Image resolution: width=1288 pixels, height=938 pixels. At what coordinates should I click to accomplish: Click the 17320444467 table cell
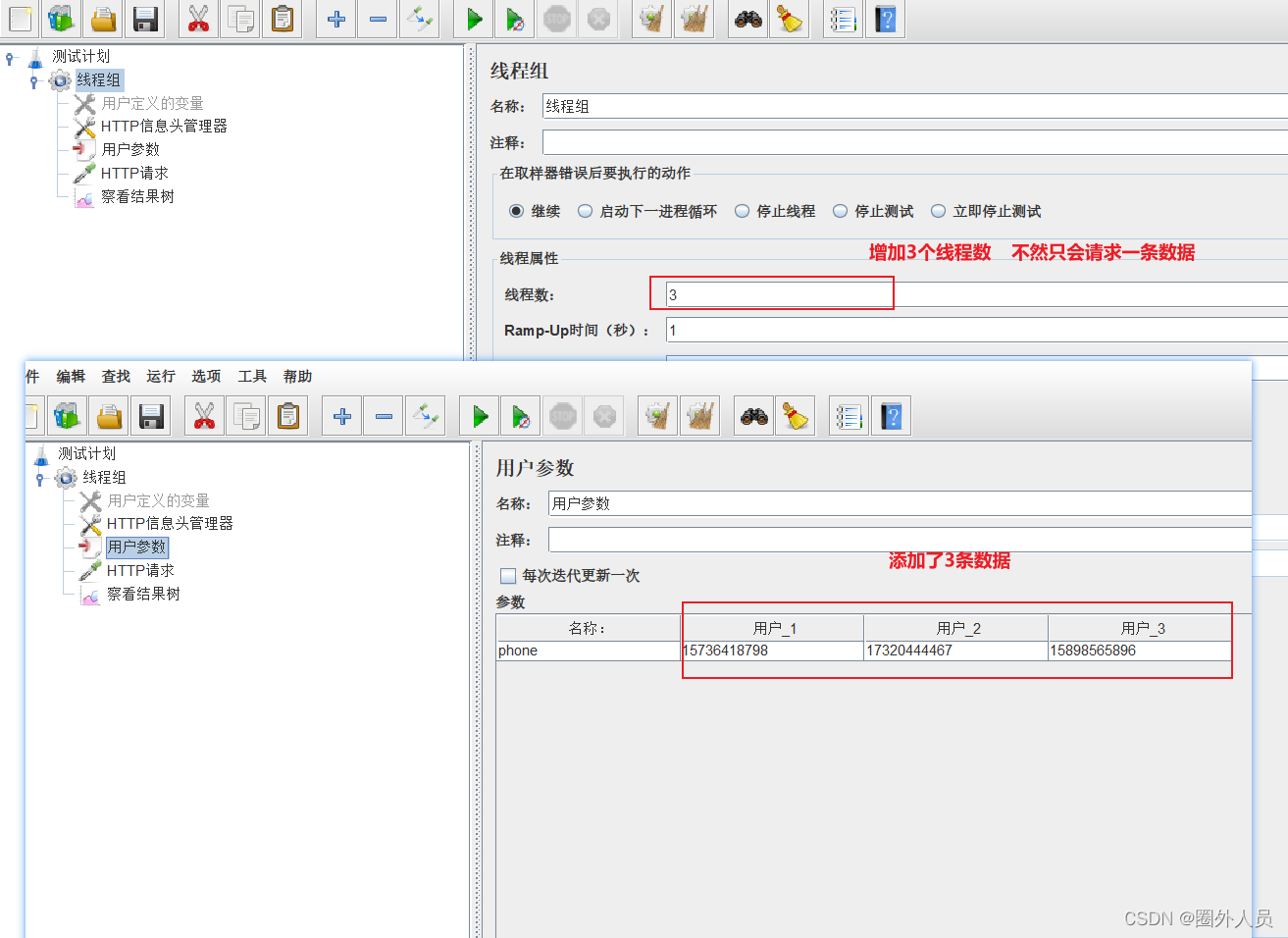[956, 651]
